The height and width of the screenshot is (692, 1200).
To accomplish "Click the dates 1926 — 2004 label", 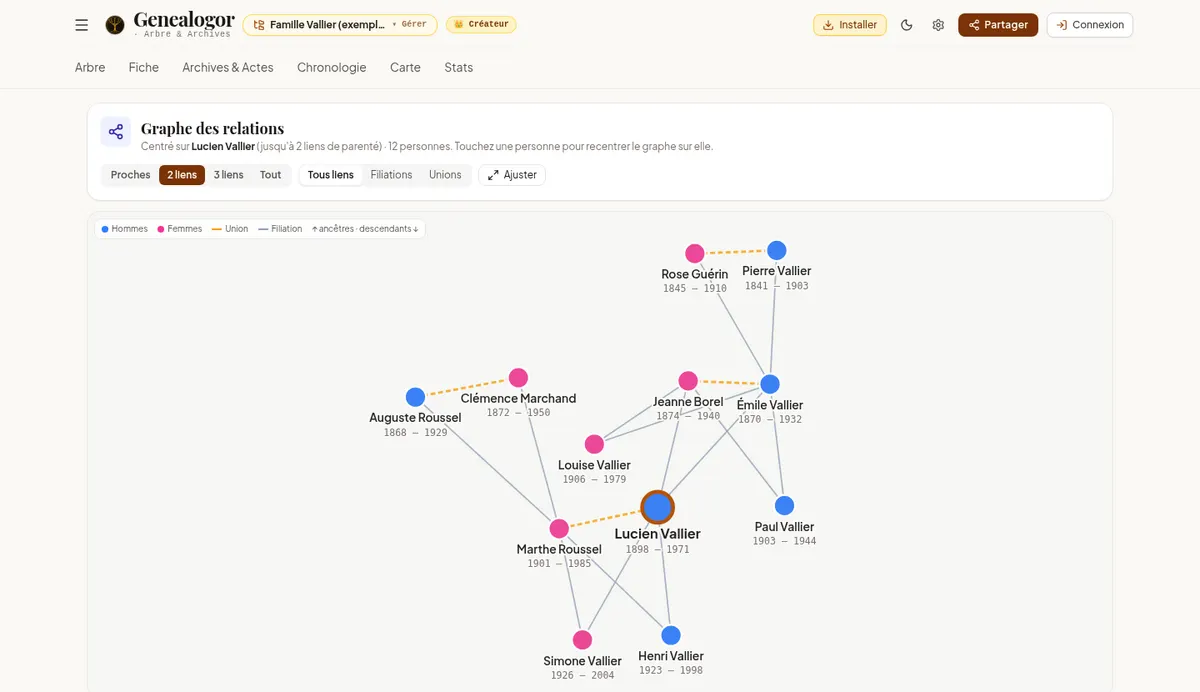I will tap(583, 676).
